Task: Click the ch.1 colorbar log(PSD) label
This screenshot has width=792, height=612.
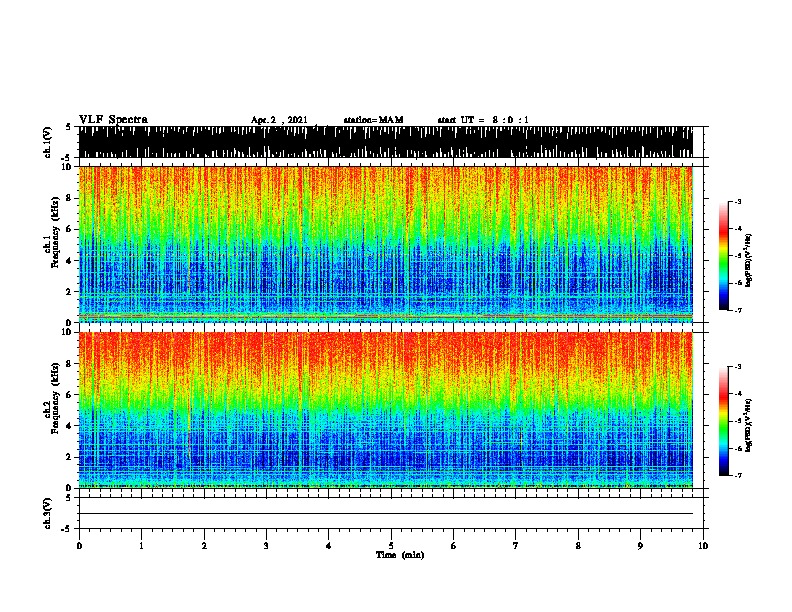Action: (x=748, y=261)
